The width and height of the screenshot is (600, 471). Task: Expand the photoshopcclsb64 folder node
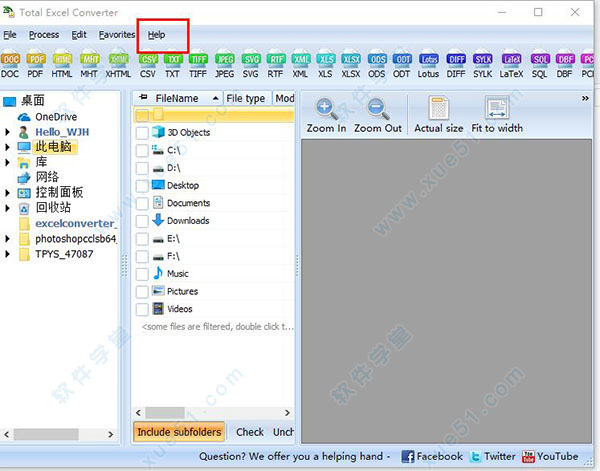point(7,239)
